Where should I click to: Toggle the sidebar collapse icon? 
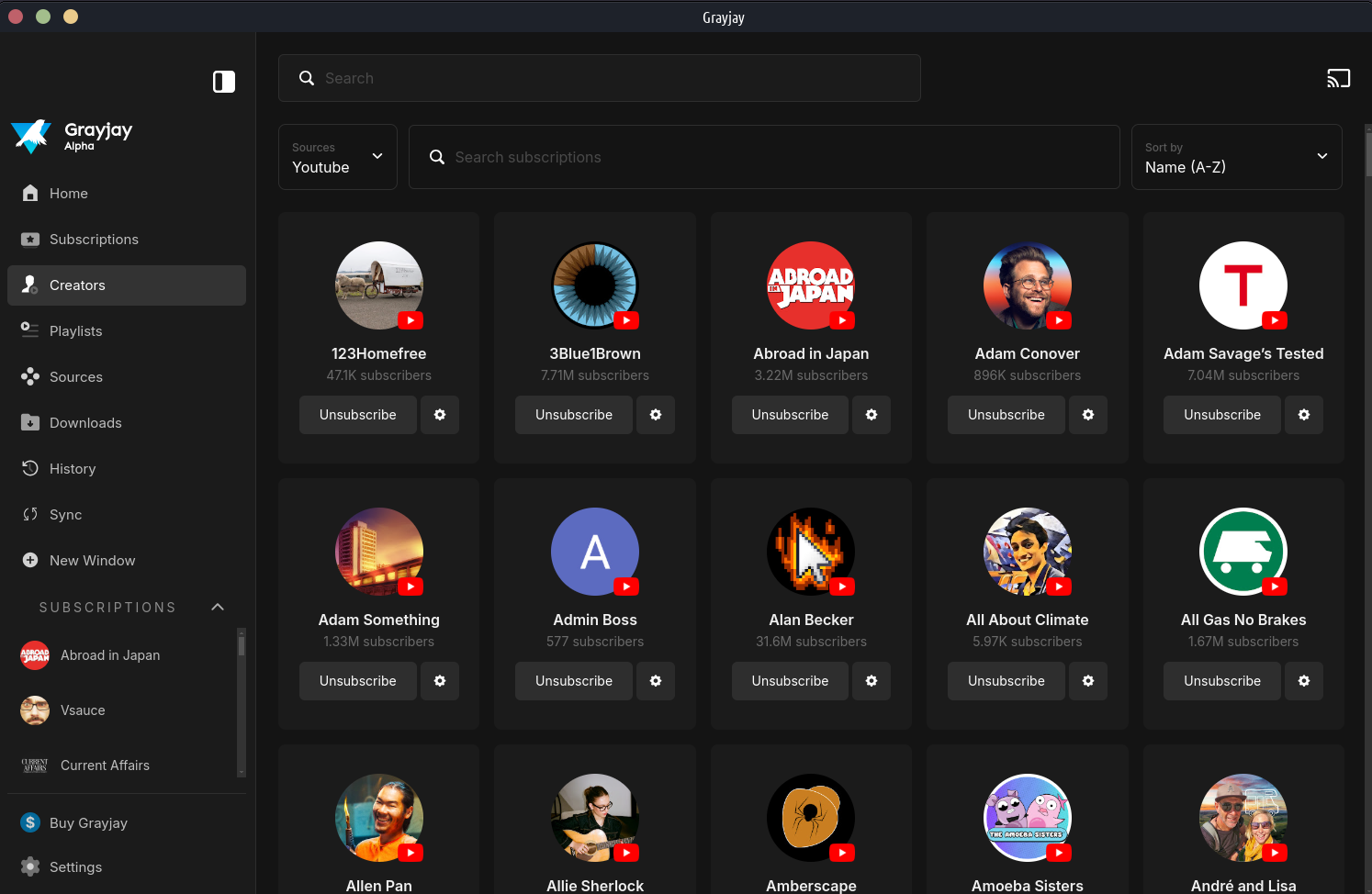click(224, 82)
